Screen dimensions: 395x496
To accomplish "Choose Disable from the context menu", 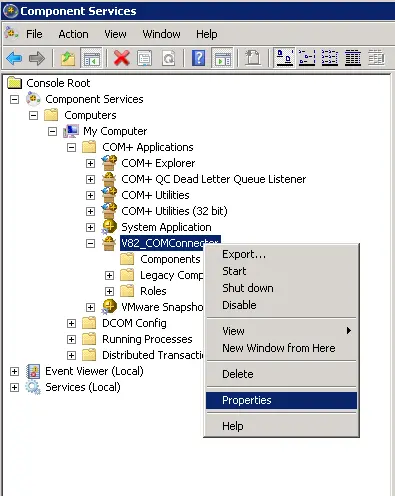I will 281,305.
